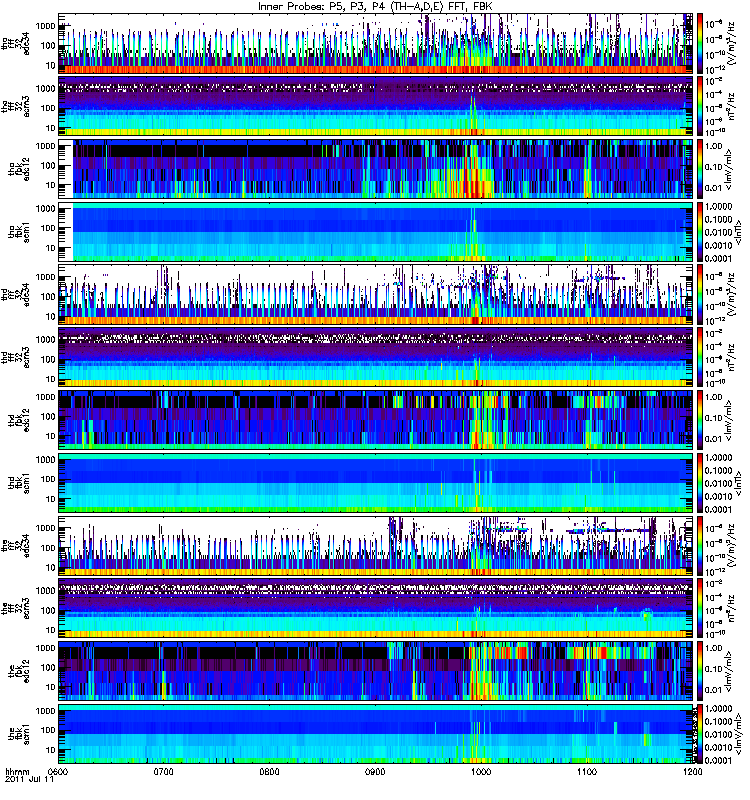Click the (V/m)²/Hz unit label beside thd edc34
Viewport: 750px width, 800px height.
731,295
